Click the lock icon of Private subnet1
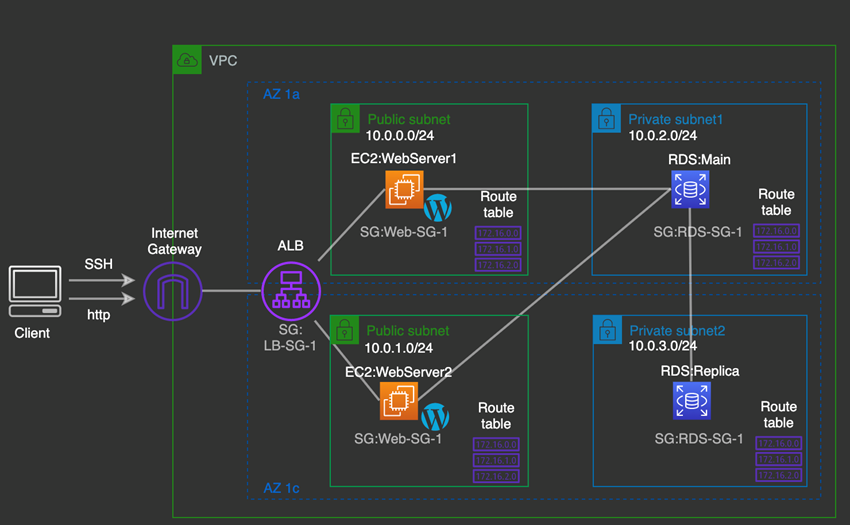Screen dimensions: 850x525 click(x=606, y=119)
